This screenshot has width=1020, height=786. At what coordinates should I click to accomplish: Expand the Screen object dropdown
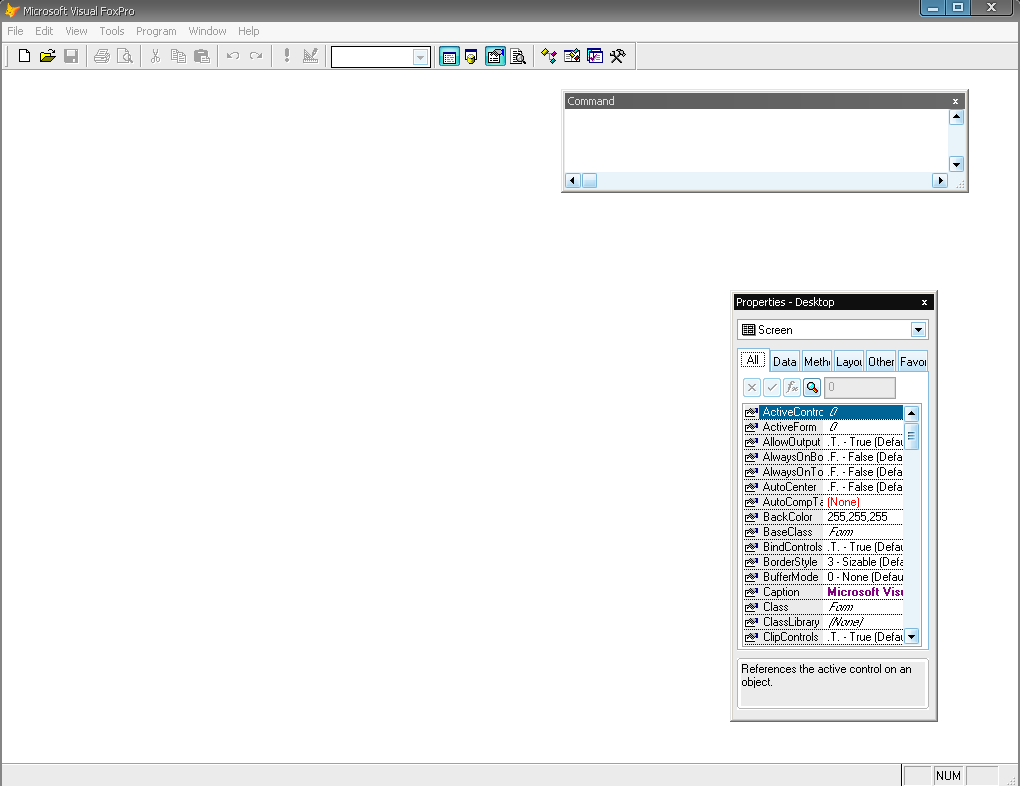[918, 330]
